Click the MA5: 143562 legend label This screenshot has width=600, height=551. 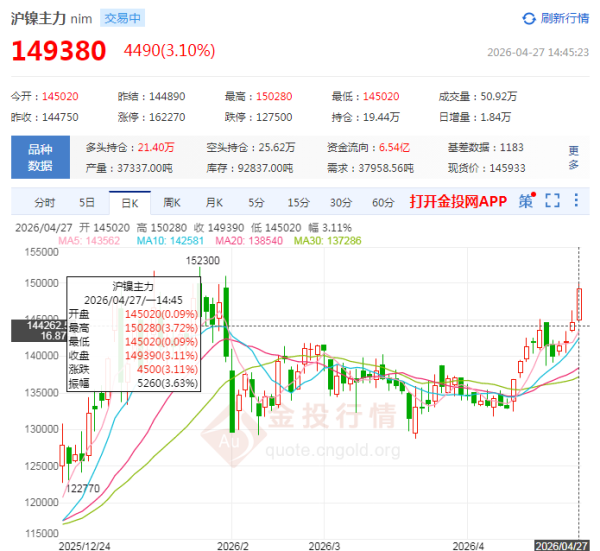pos(89,241)
